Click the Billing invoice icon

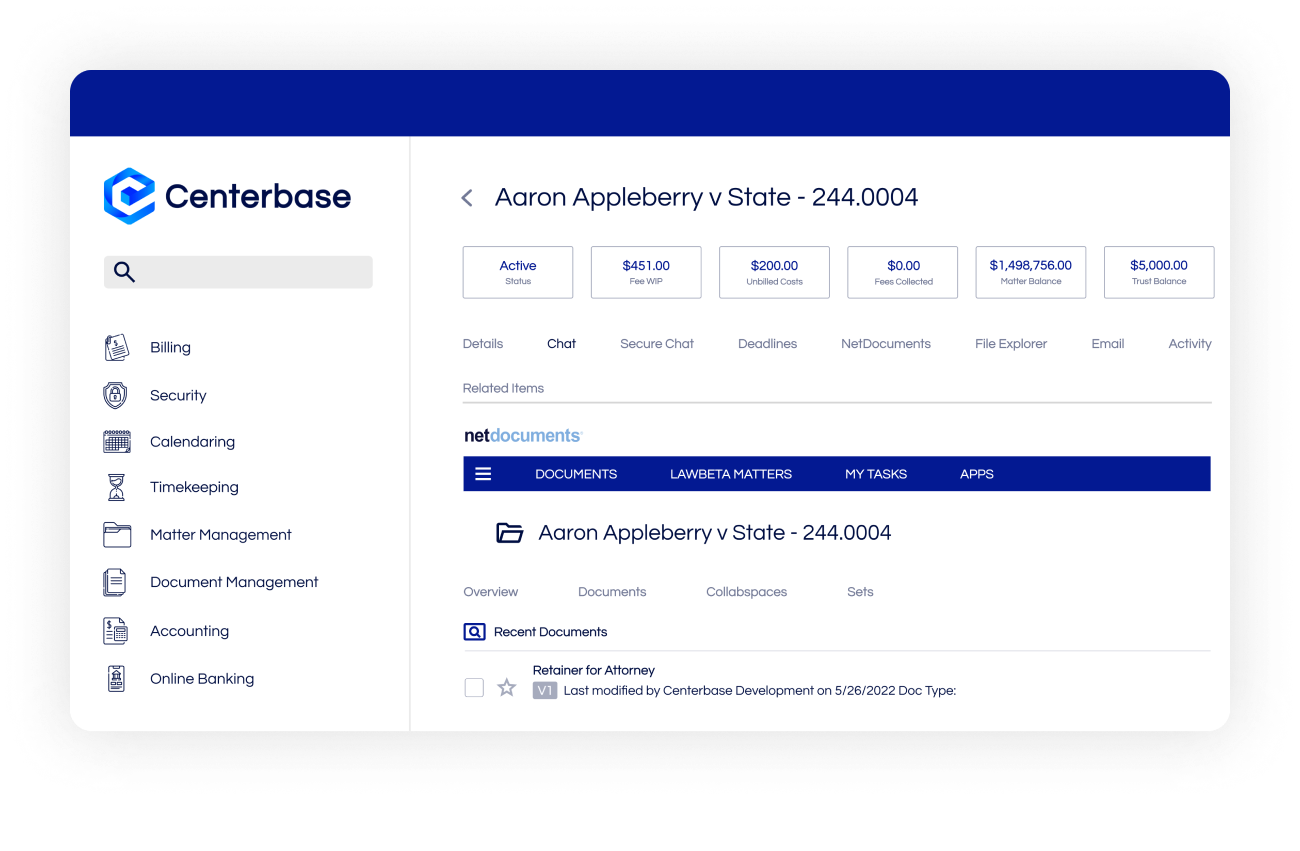(117, 348)
